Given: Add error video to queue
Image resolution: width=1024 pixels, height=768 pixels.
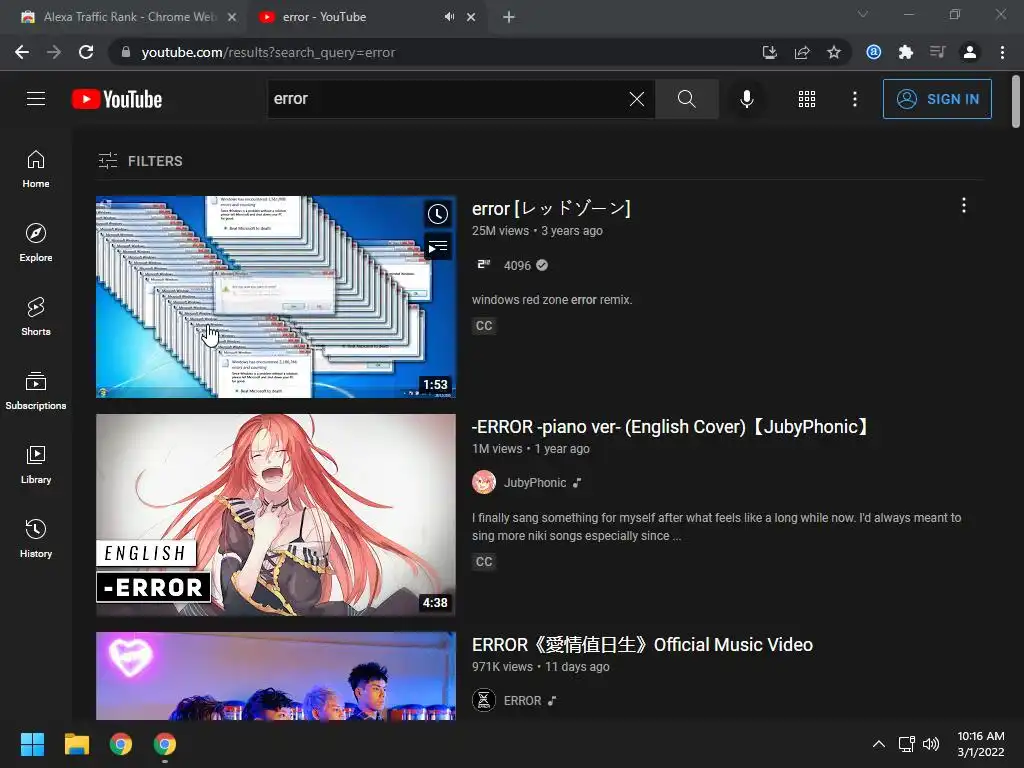Looking at the screenshot, I should [438, 247].
